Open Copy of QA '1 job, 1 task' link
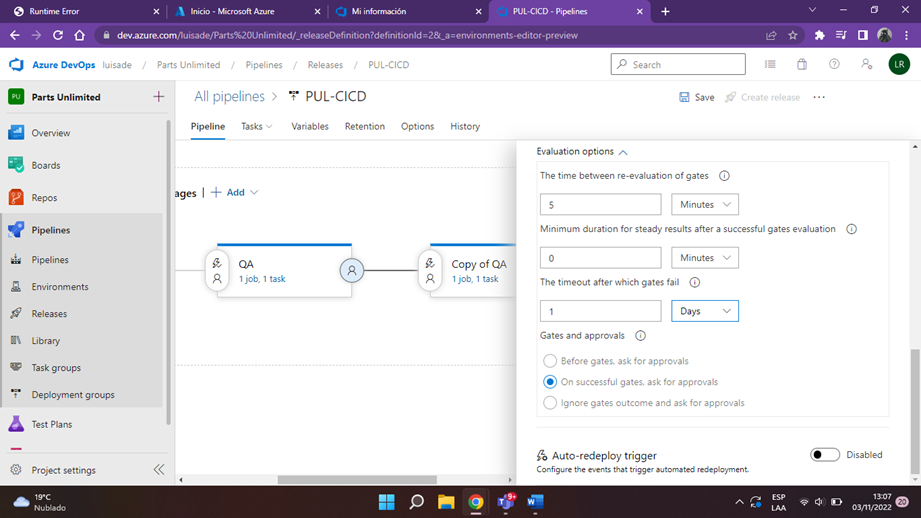Screen dimensions: 921x518 coord(475,279)
